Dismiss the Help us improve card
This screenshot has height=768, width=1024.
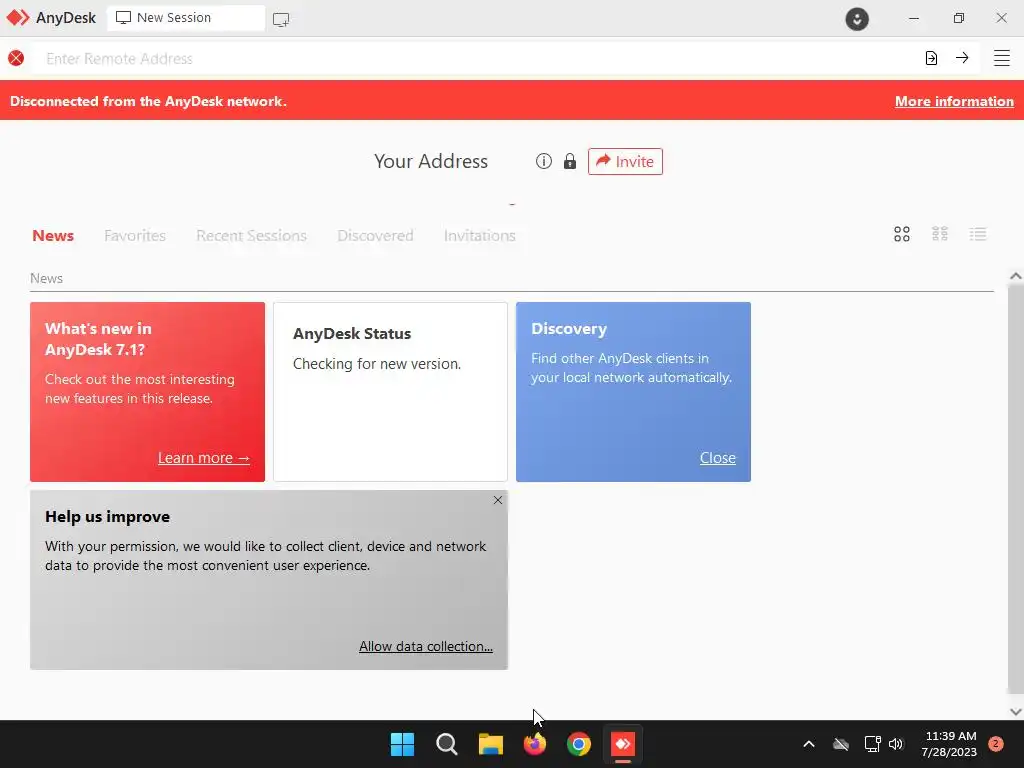pos(498,500)
